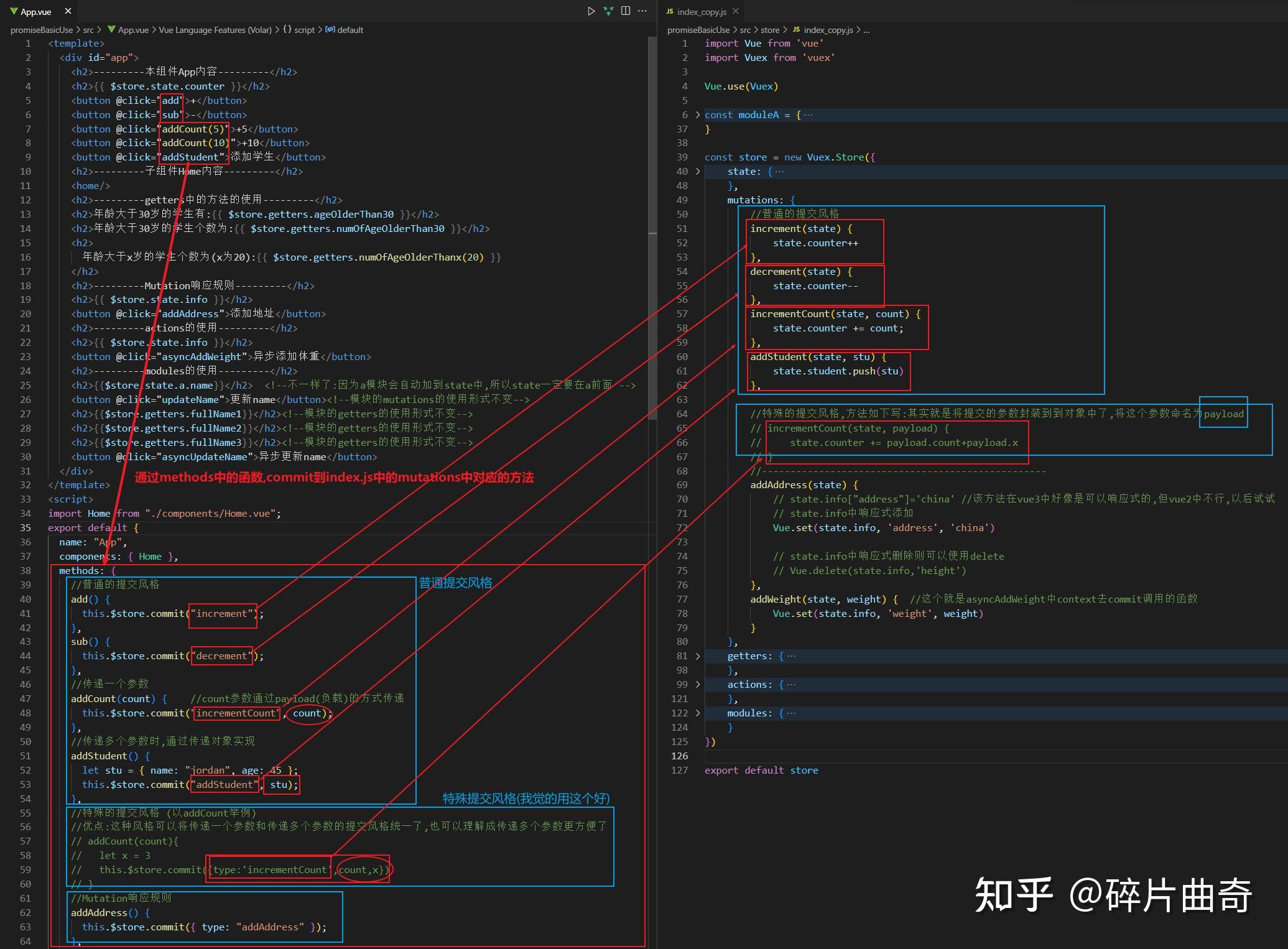Click the 'script' breadcrumb item
1288x949 pixels.
pyautogui.click(x=304, y=30)
